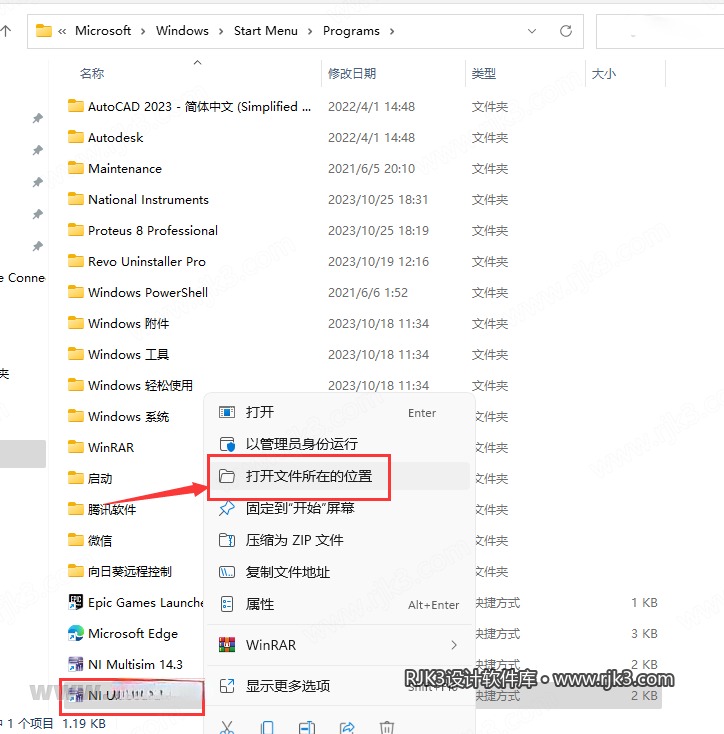This screenshot has width=724, height=734.
Task: Choose 固定到"开始"屏幕 menu entry
Action: (338, 508)
